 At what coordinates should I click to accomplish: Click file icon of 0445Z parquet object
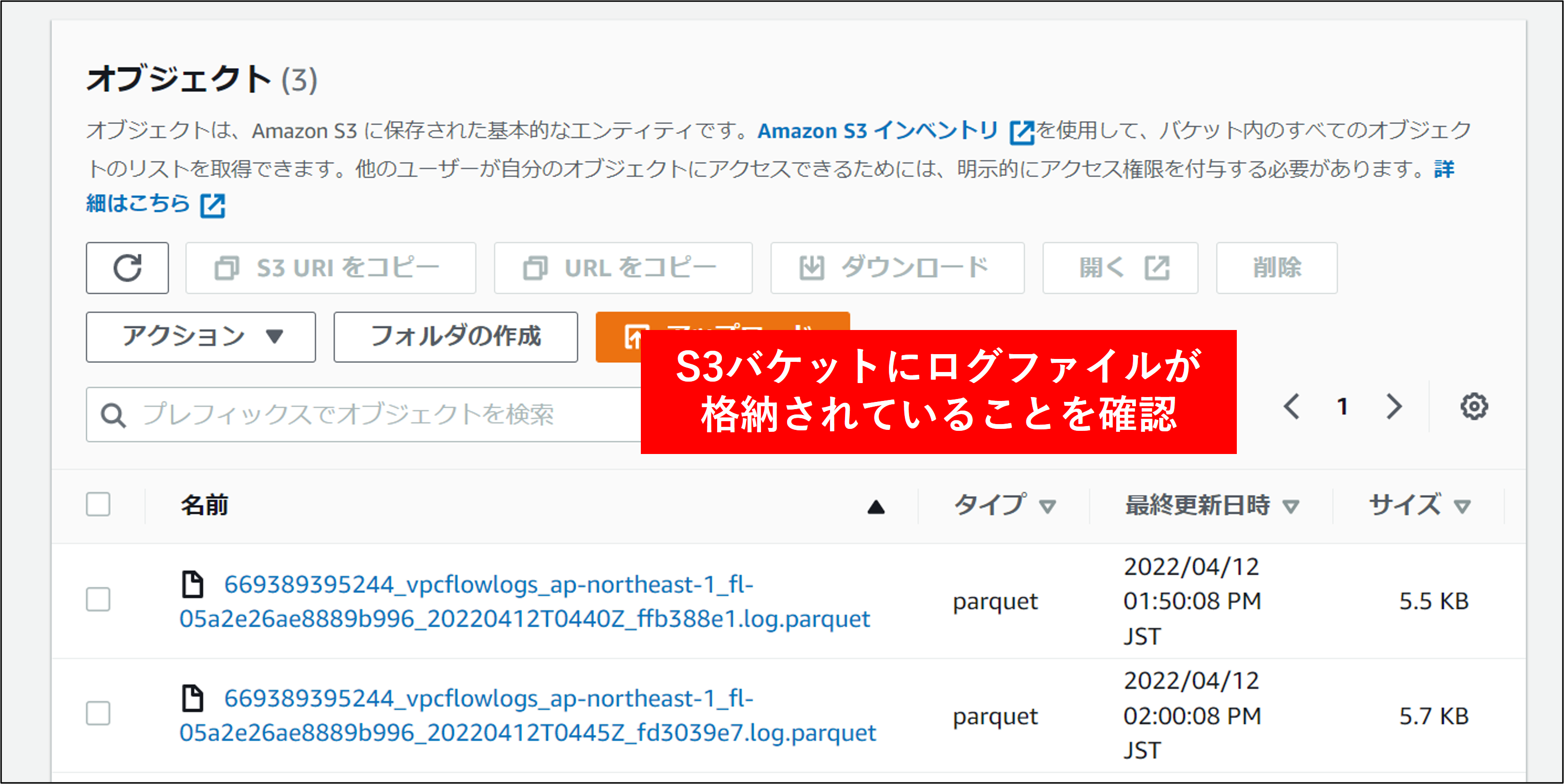(x=193, y=698)
